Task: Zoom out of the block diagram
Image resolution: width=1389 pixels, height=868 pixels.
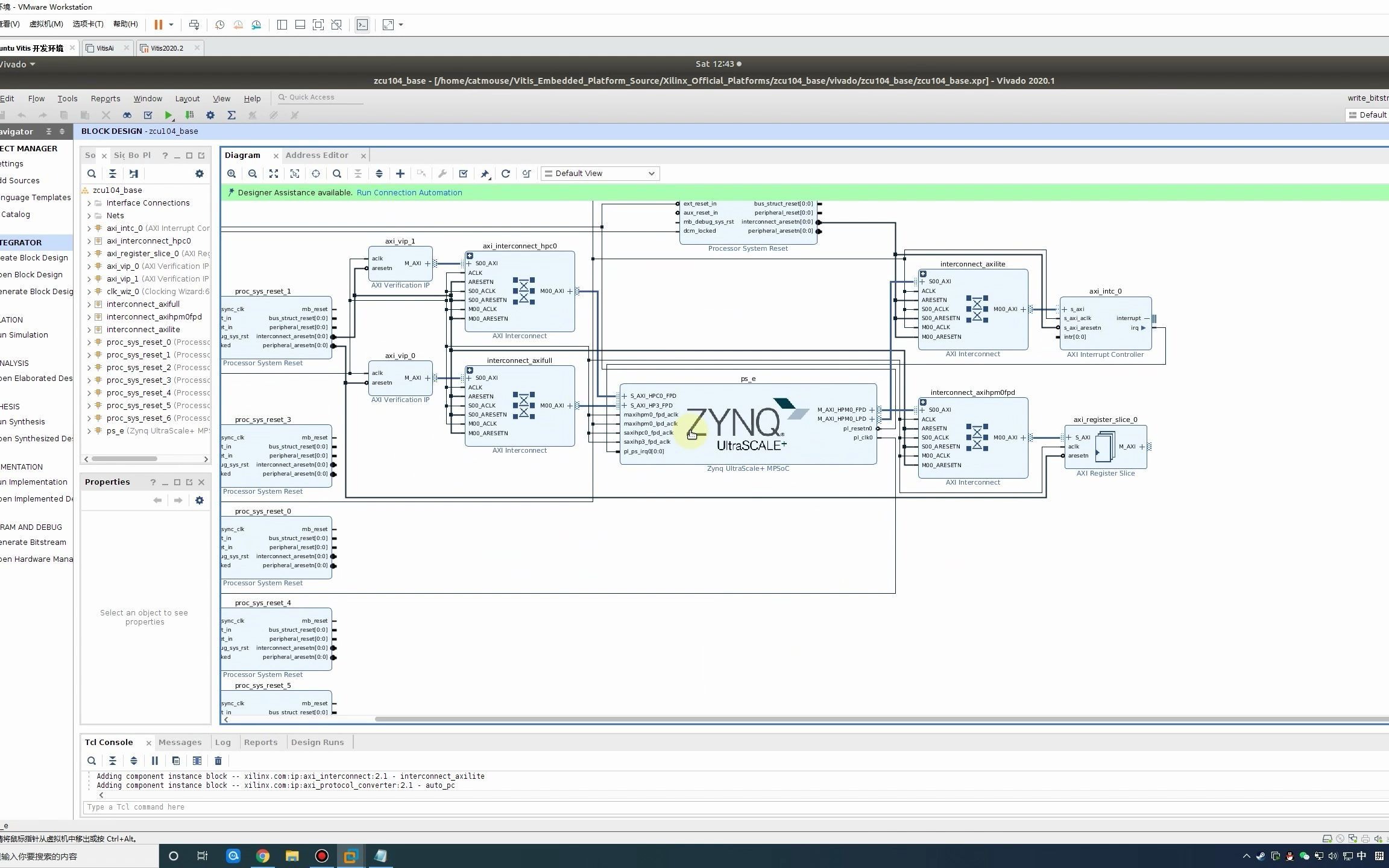Action: [x=253, y=174]
